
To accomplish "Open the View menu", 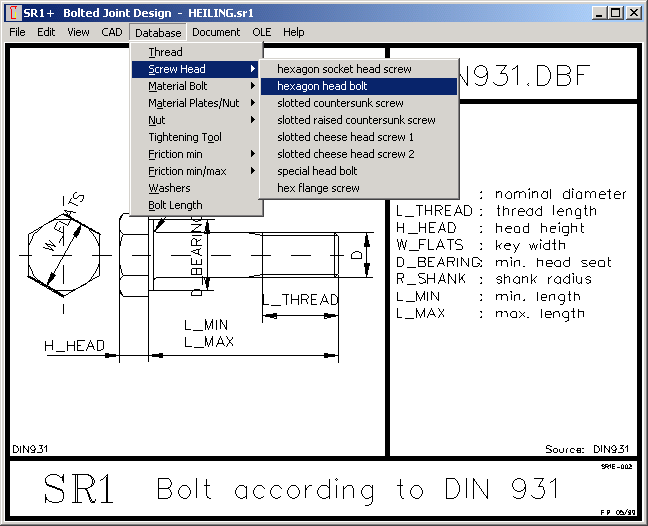I will pos(78,32).
